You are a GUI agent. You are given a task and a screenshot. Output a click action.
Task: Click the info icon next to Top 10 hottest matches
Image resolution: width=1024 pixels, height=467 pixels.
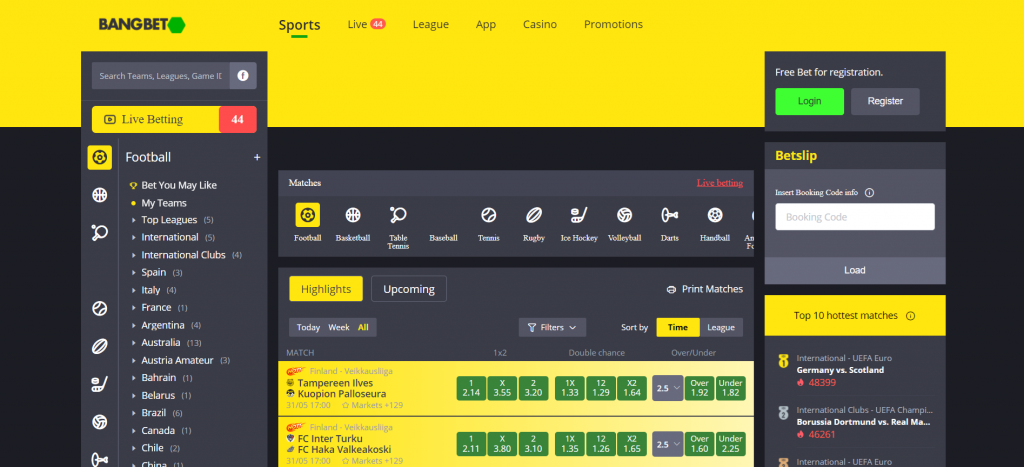point(910,315)
